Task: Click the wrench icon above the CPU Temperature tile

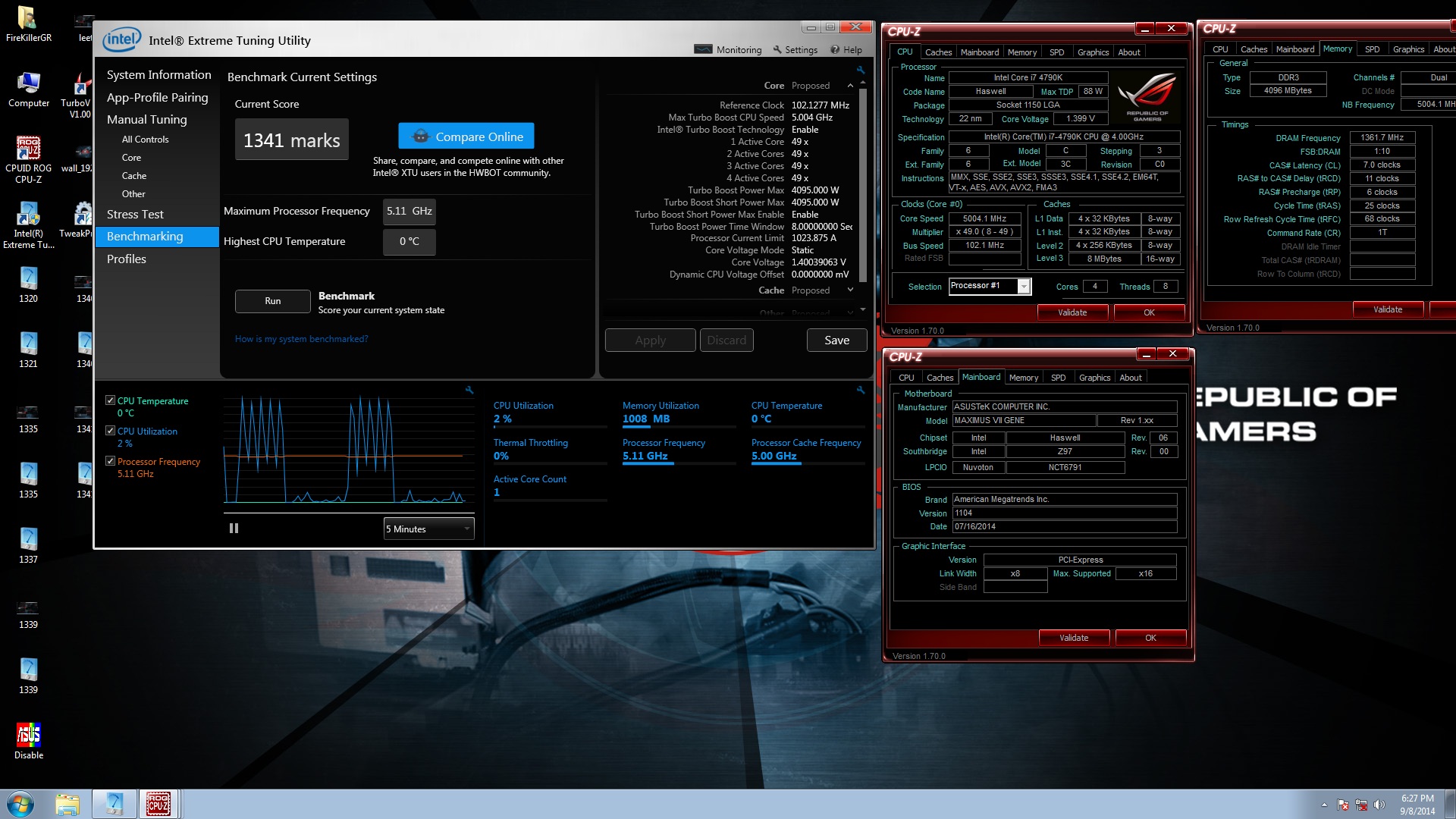Action: (x=861, y=390)
